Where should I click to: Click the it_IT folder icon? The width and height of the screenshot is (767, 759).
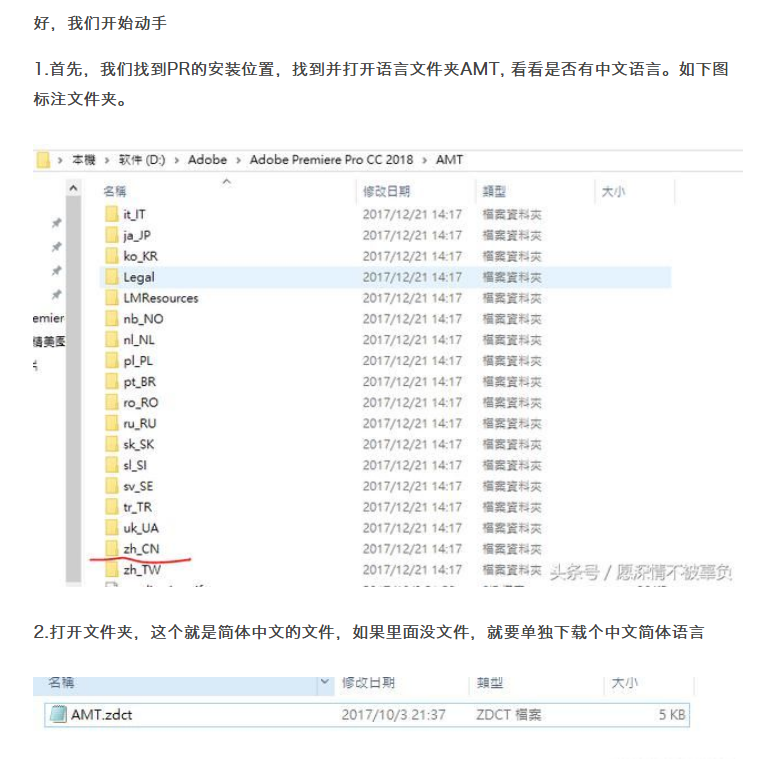coord(111,214)
